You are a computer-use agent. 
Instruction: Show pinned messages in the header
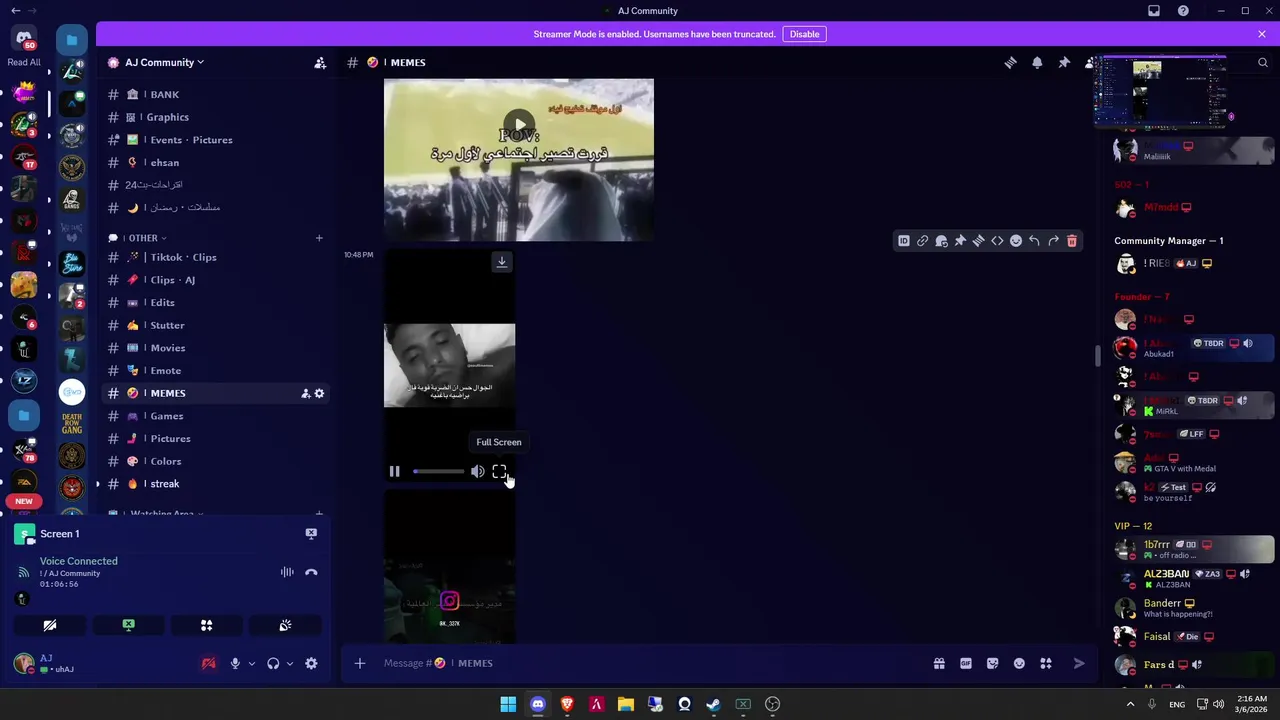pyautogui.click(x=1064, y=62)
